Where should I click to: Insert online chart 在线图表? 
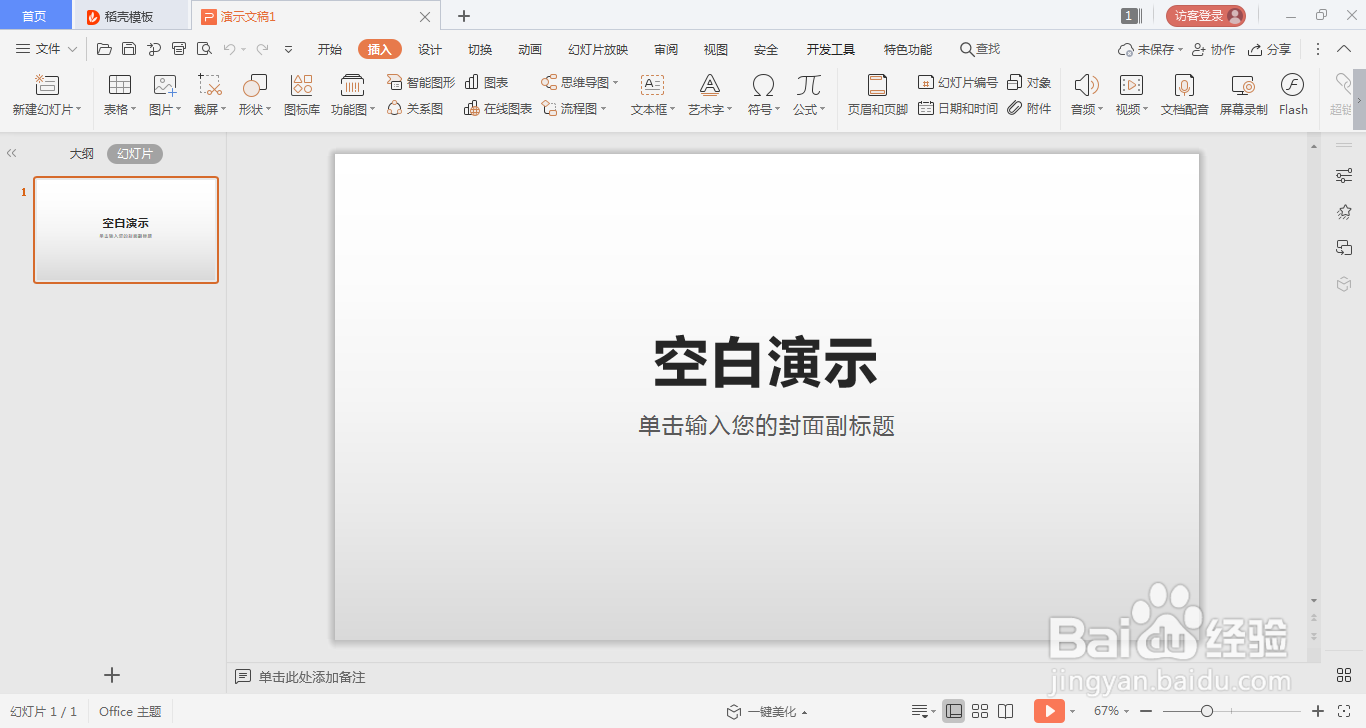pyautogui.click(x=498, y=108)
